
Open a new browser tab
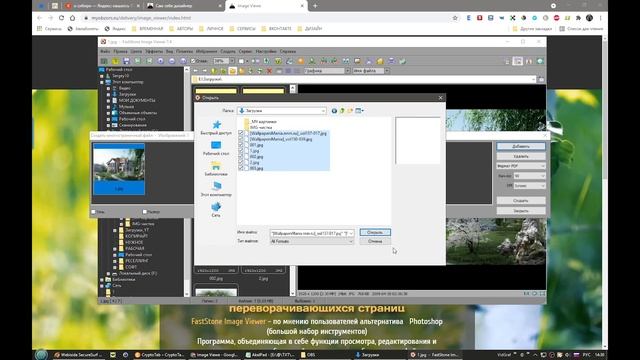315,6
